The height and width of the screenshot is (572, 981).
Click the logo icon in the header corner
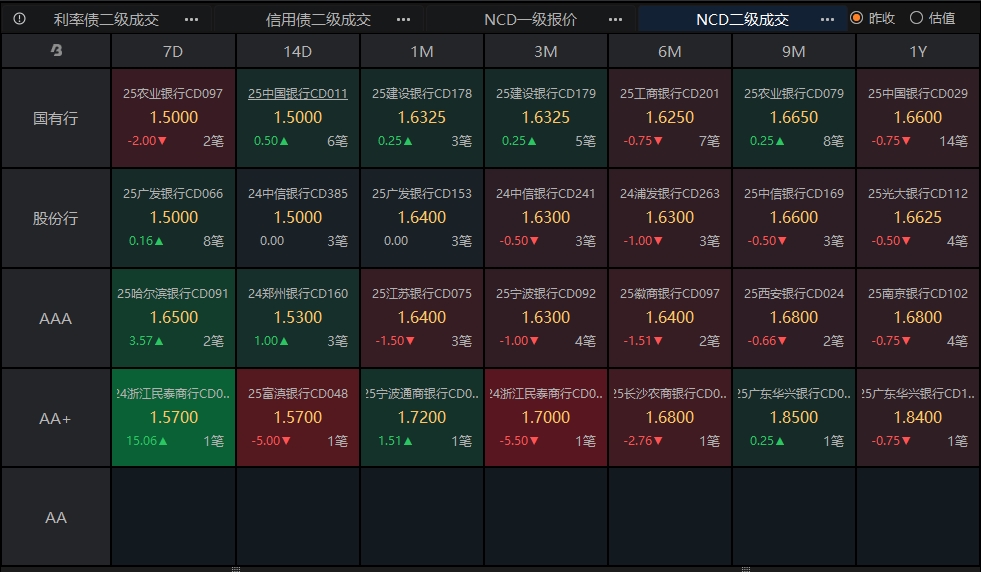point(56,50)
